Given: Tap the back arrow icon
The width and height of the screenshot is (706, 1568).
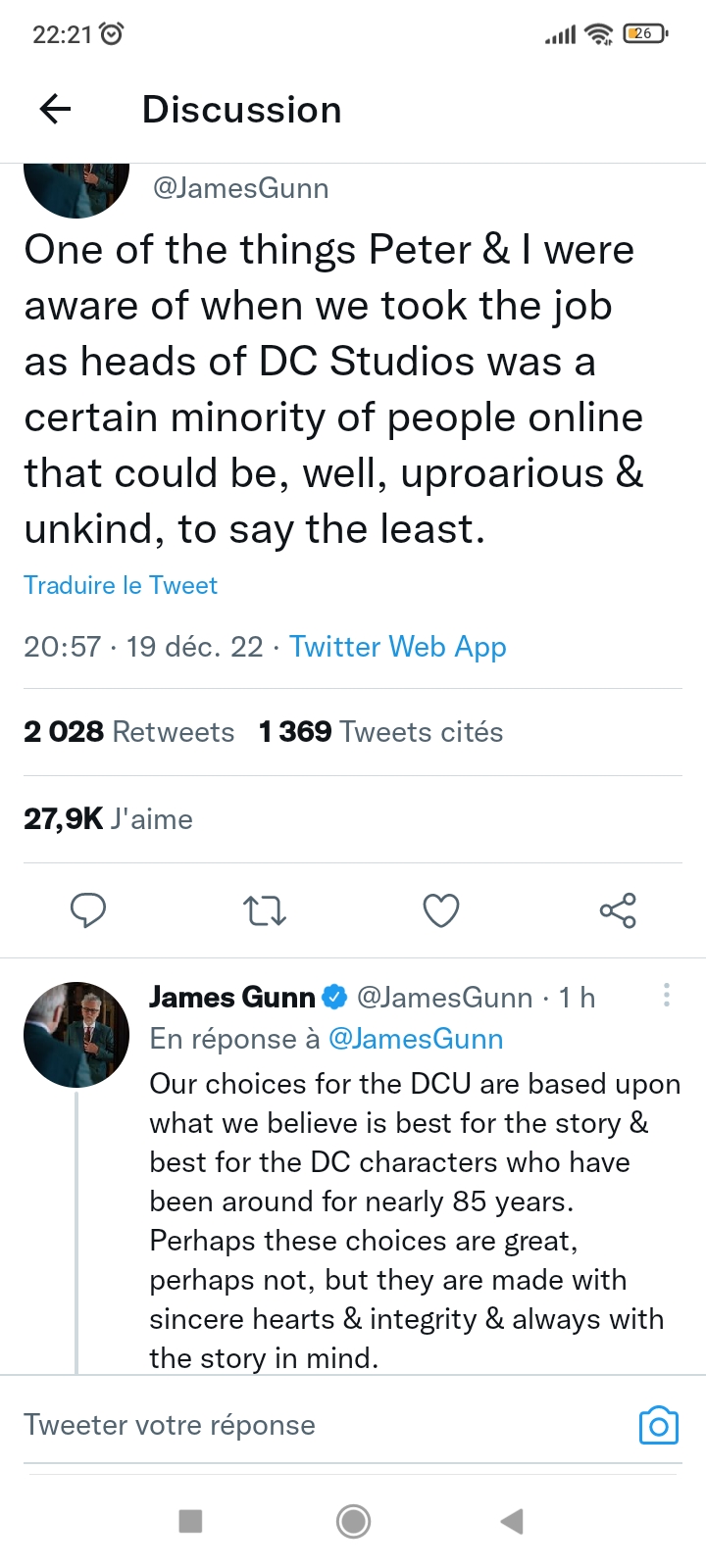Looking at the screenshot, I should (56, 110).
